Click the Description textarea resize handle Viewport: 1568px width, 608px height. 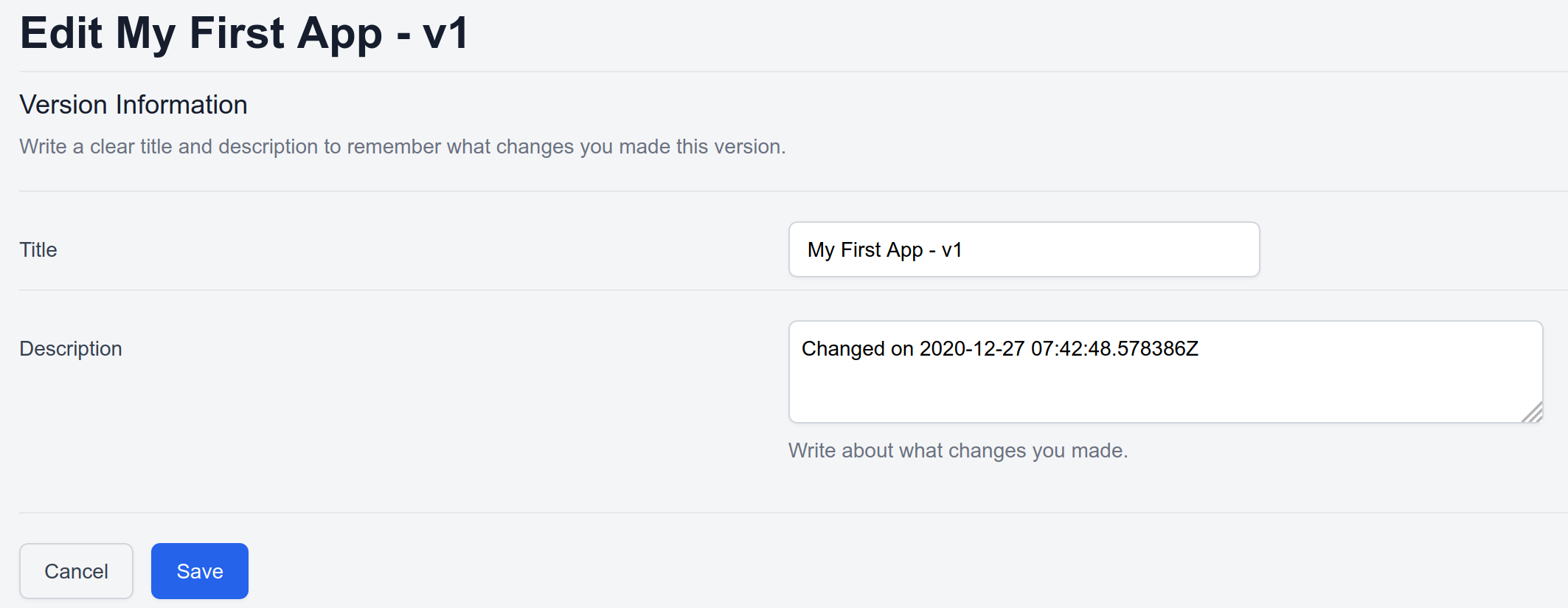pyautogui.click(x=1533, y=412)
